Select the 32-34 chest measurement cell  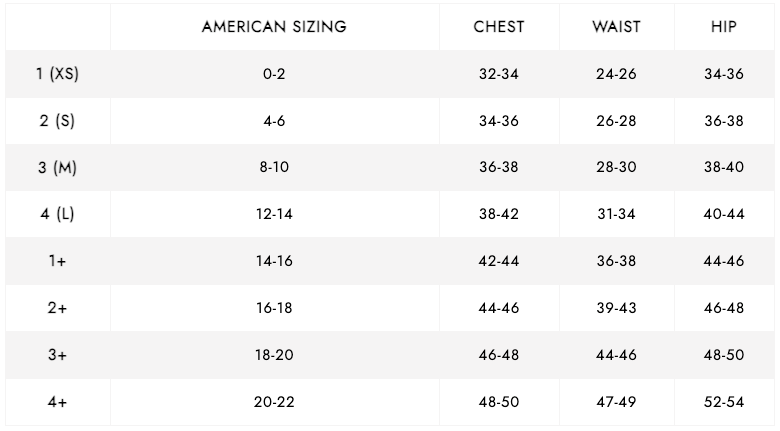498,74
